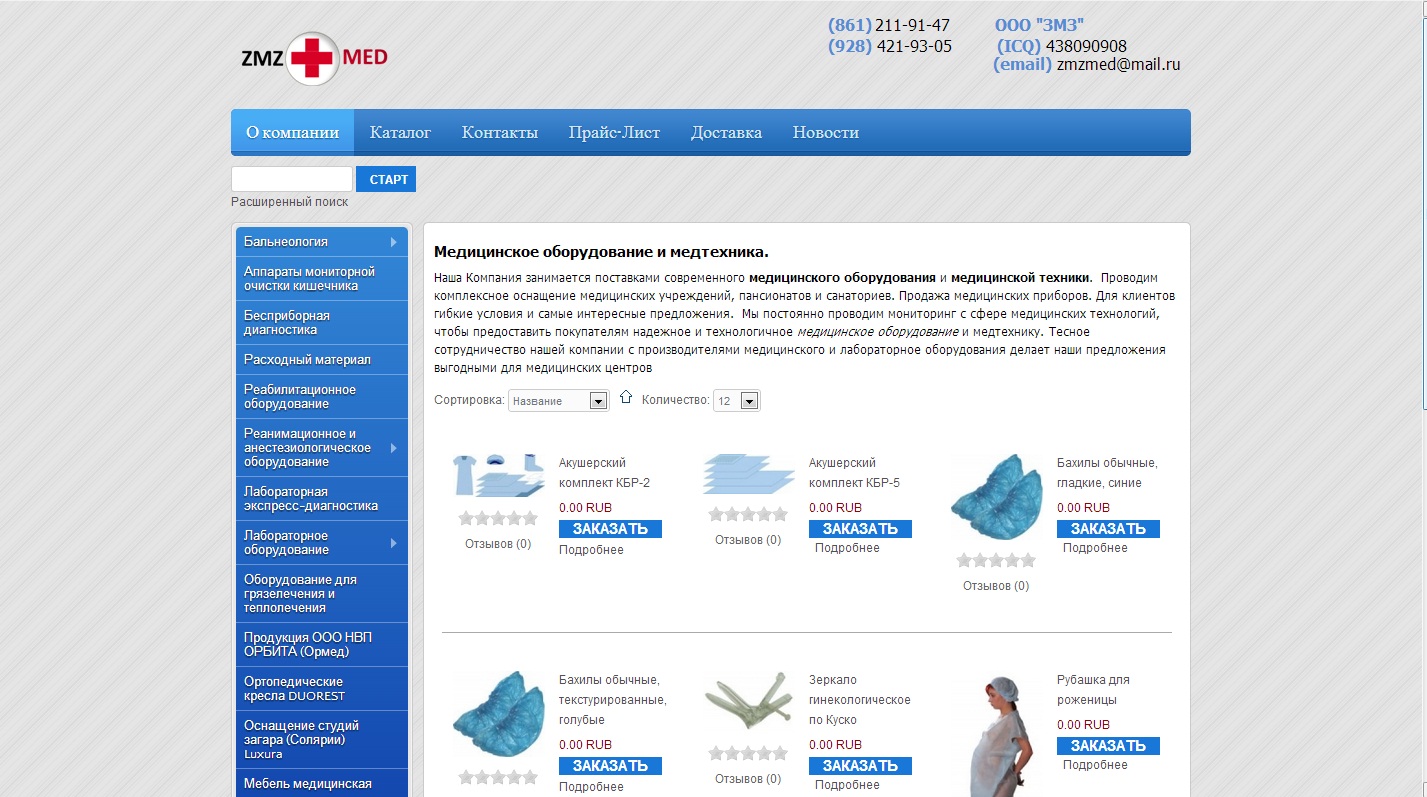Image resolution: width=1427 pixels, height=797 pixels.
Task: Click email zmzmed@mail.ru
Action: click(x=1119, y=65)
